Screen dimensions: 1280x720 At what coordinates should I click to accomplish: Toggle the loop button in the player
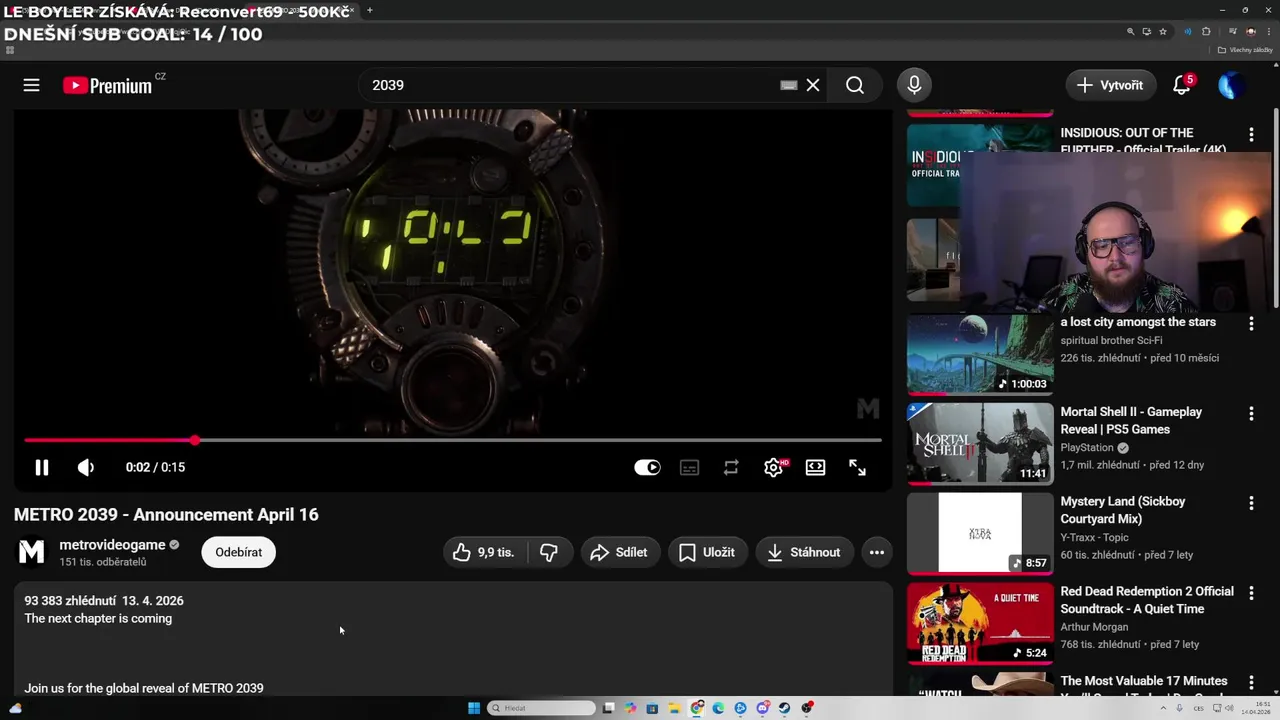731,467
